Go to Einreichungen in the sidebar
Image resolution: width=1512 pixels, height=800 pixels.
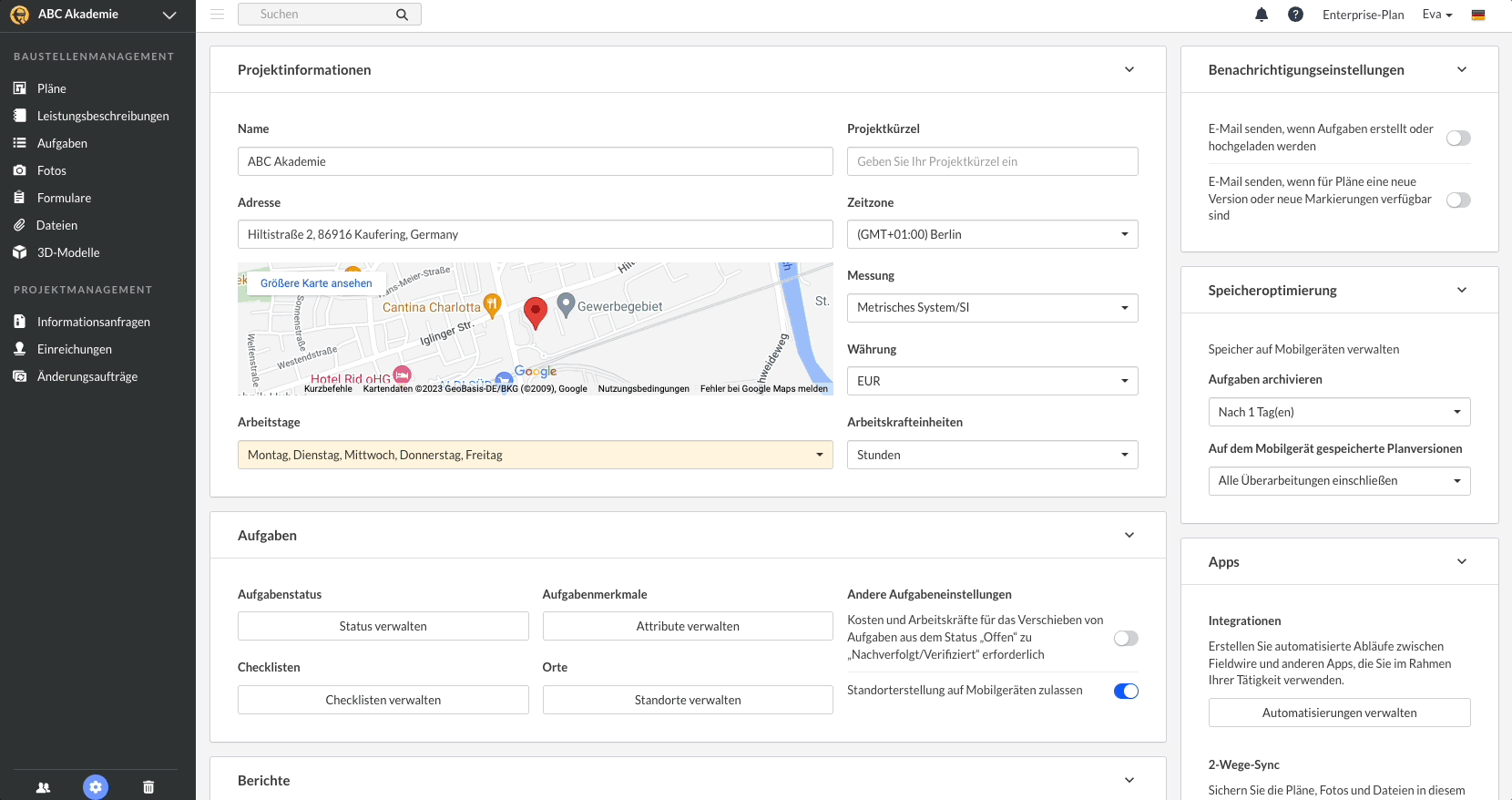point(75,349)
